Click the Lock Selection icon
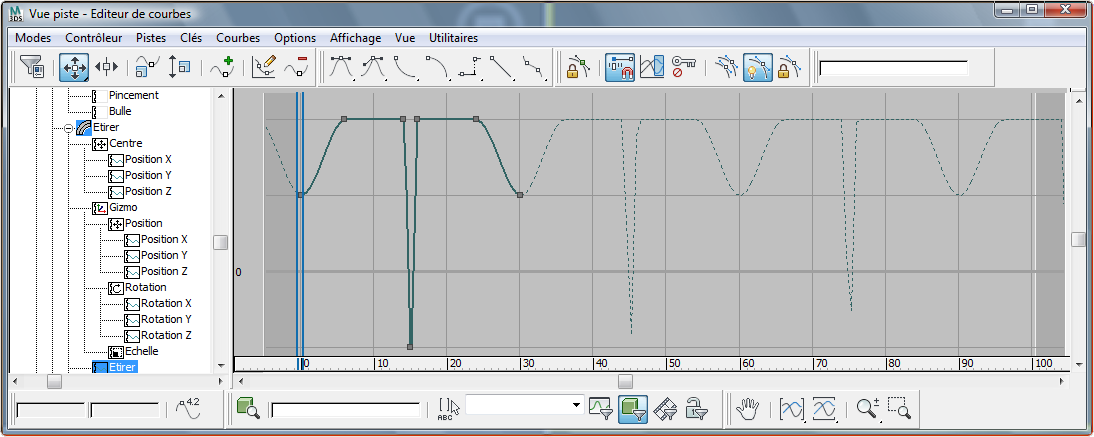This screenshot has width=1094, height=437. [578, 67]
